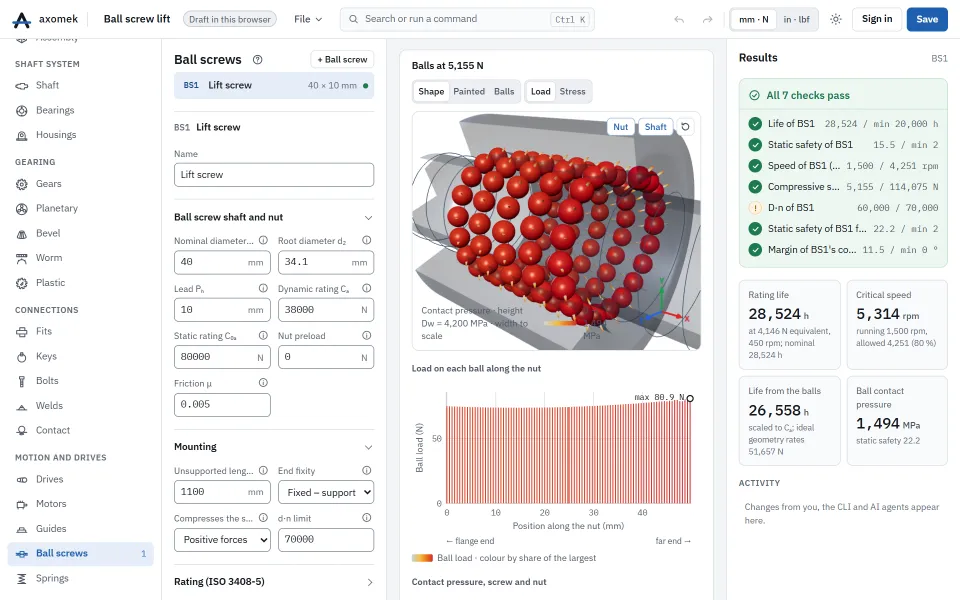Expand Rating (ISO 3408-5) section

point(369,582)
